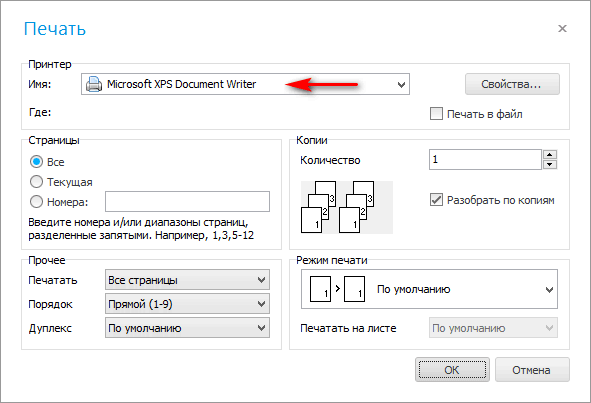
Task: Uncheck Разобрать по копиям
Action: [x=436, y=200]
